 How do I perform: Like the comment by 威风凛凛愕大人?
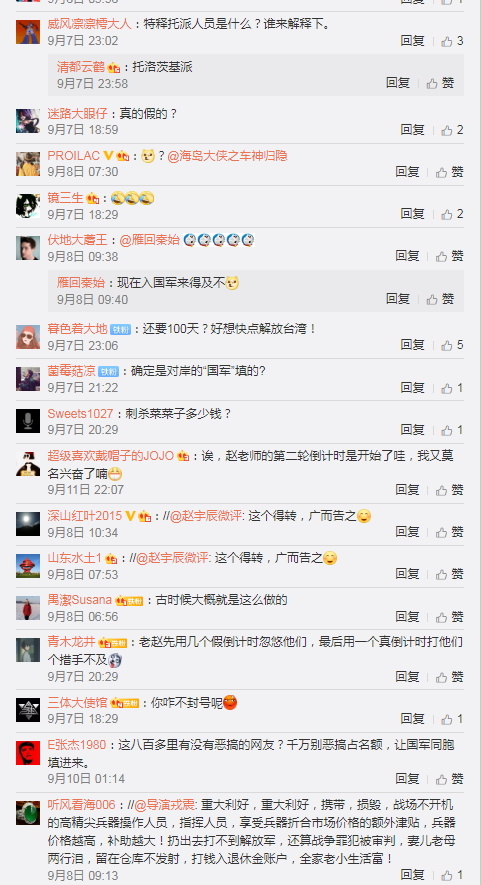(452, 41)
